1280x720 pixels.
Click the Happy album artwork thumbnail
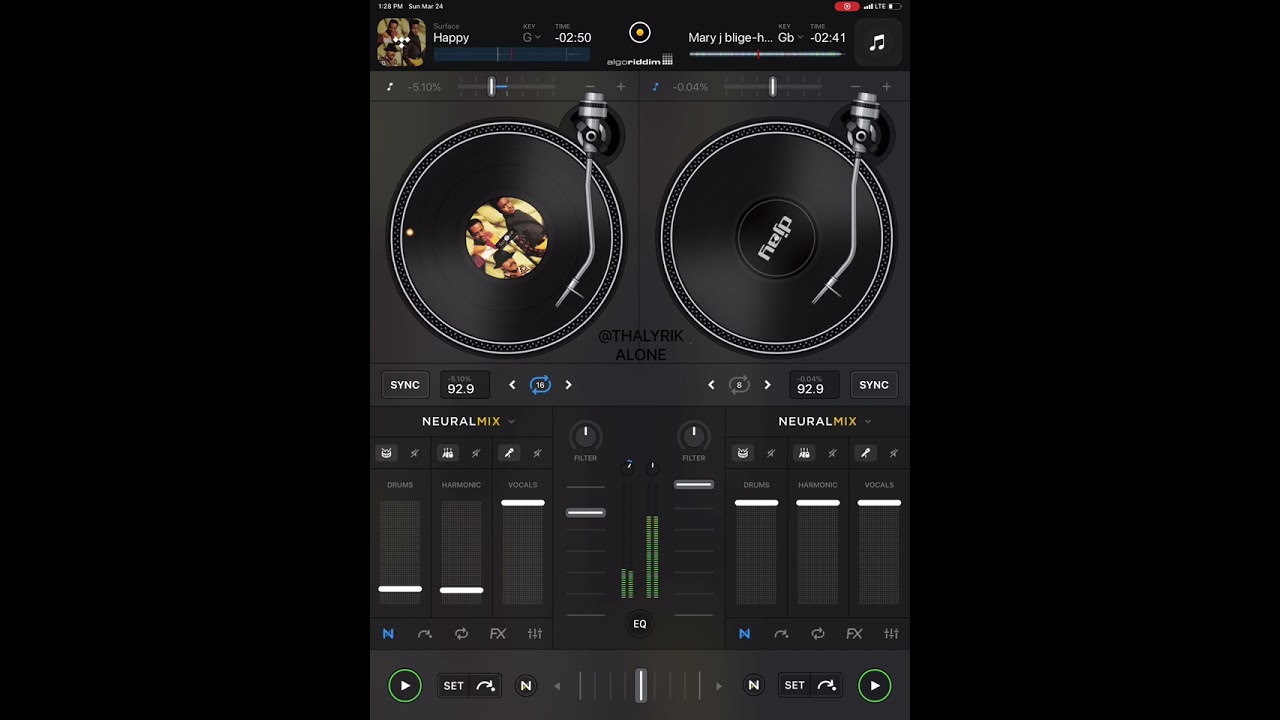401,42
